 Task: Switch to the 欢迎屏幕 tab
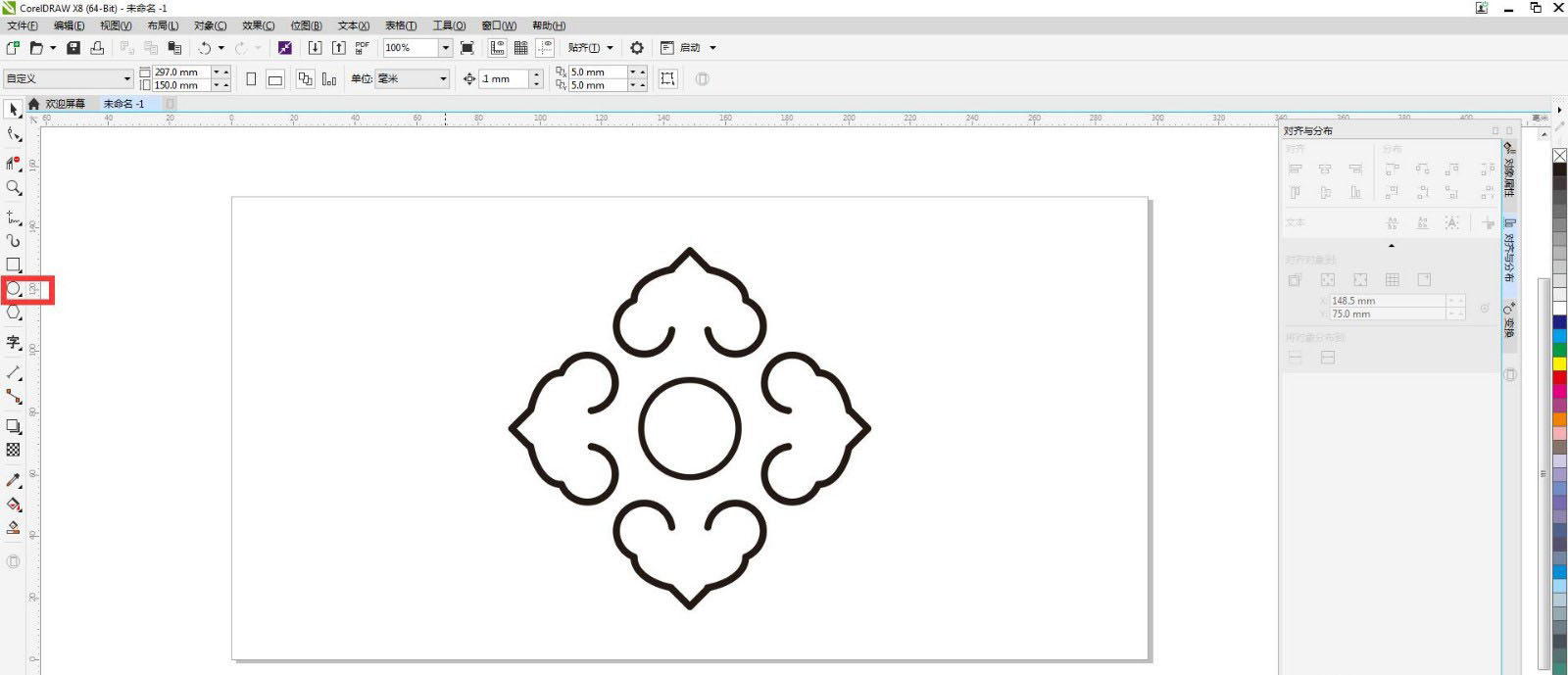pyautogui.click(x=65, y=104)
